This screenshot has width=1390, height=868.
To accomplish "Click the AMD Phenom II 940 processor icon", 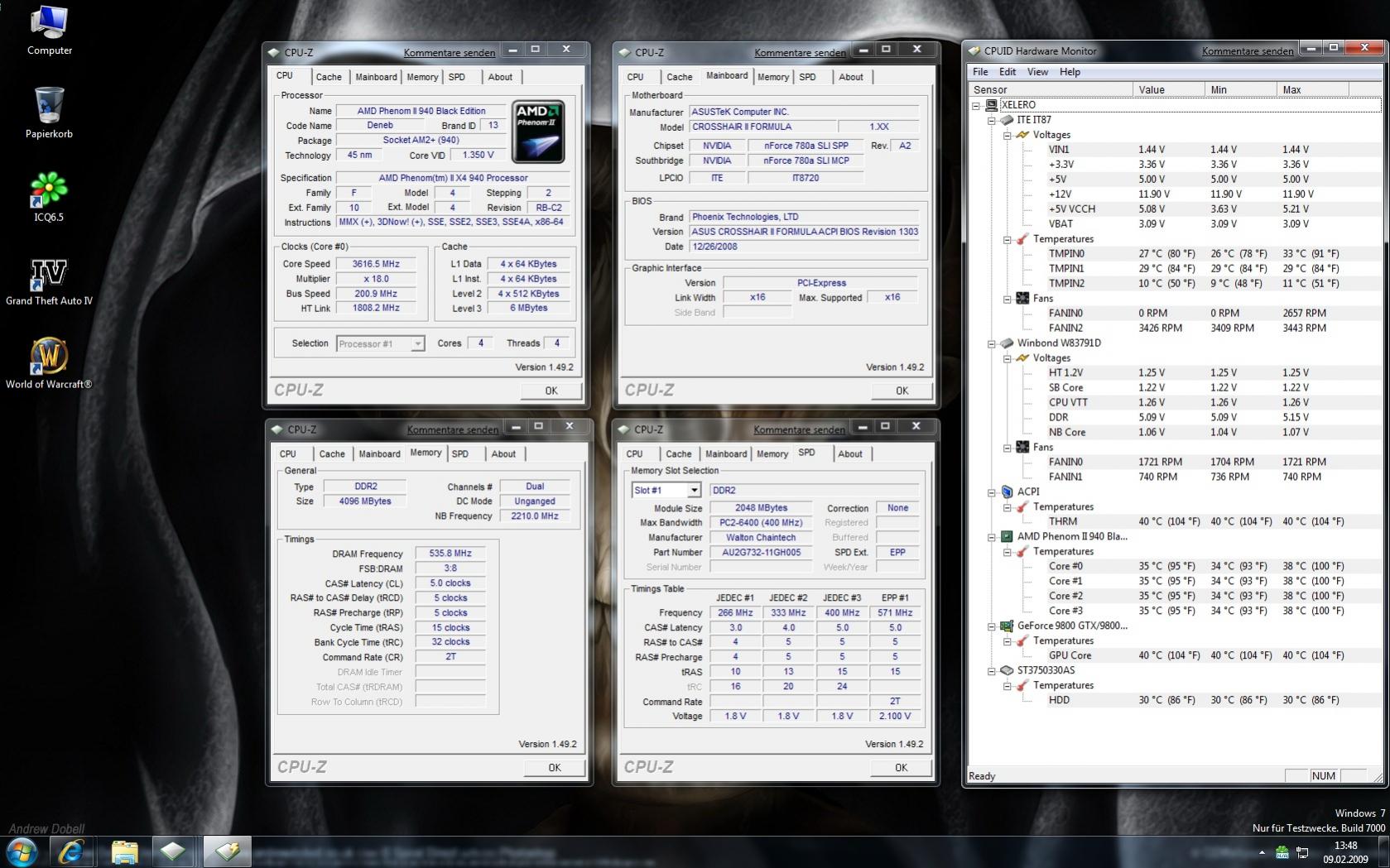I will click(1008, 536).
